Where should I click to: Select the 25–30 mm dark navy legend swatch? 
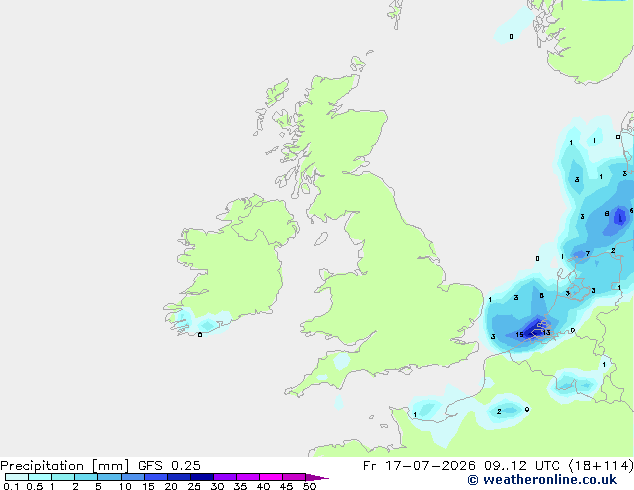pos(202,477)
